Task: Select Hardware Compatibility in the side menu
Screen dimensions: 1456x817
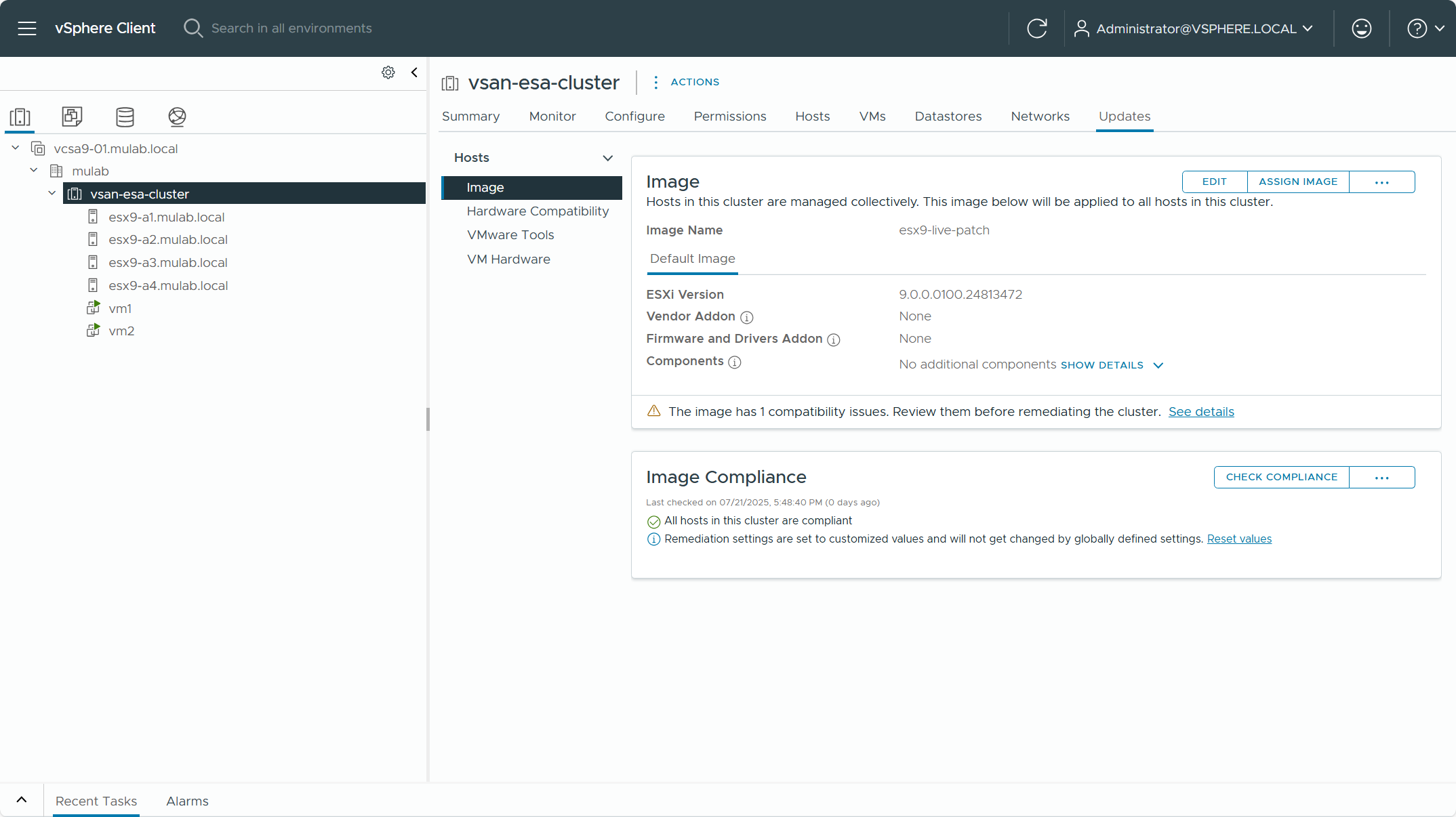Action: point(538,211)
